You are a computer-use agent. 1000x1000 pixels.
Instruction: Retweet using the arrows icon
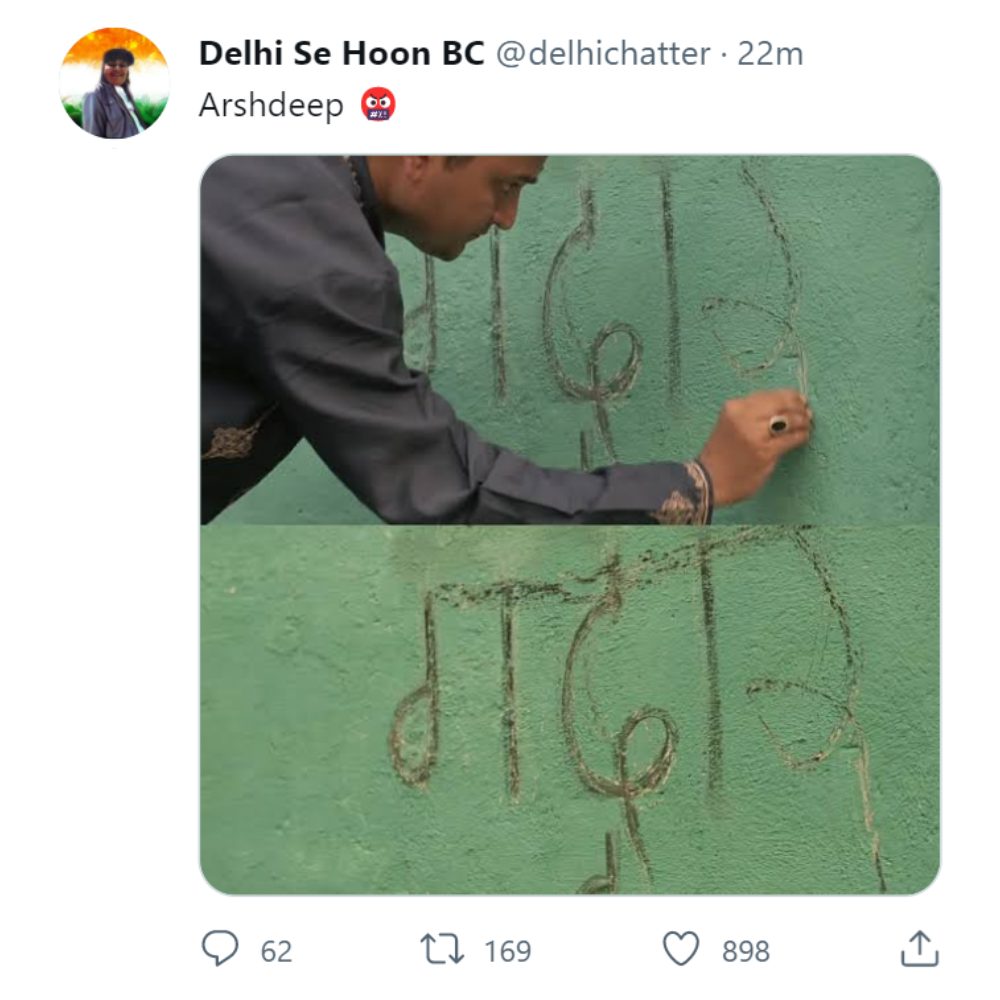[442, 949]
